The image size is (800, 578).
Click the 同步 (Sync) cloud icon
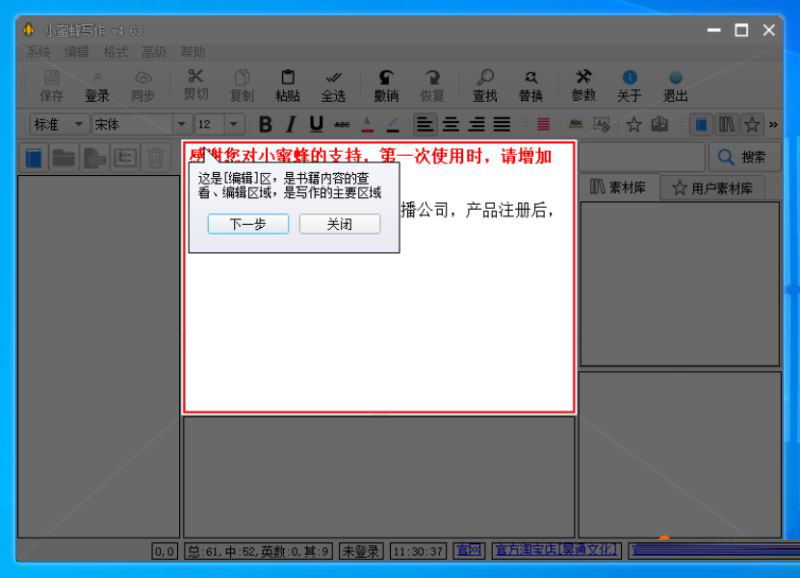pos(143,86)
